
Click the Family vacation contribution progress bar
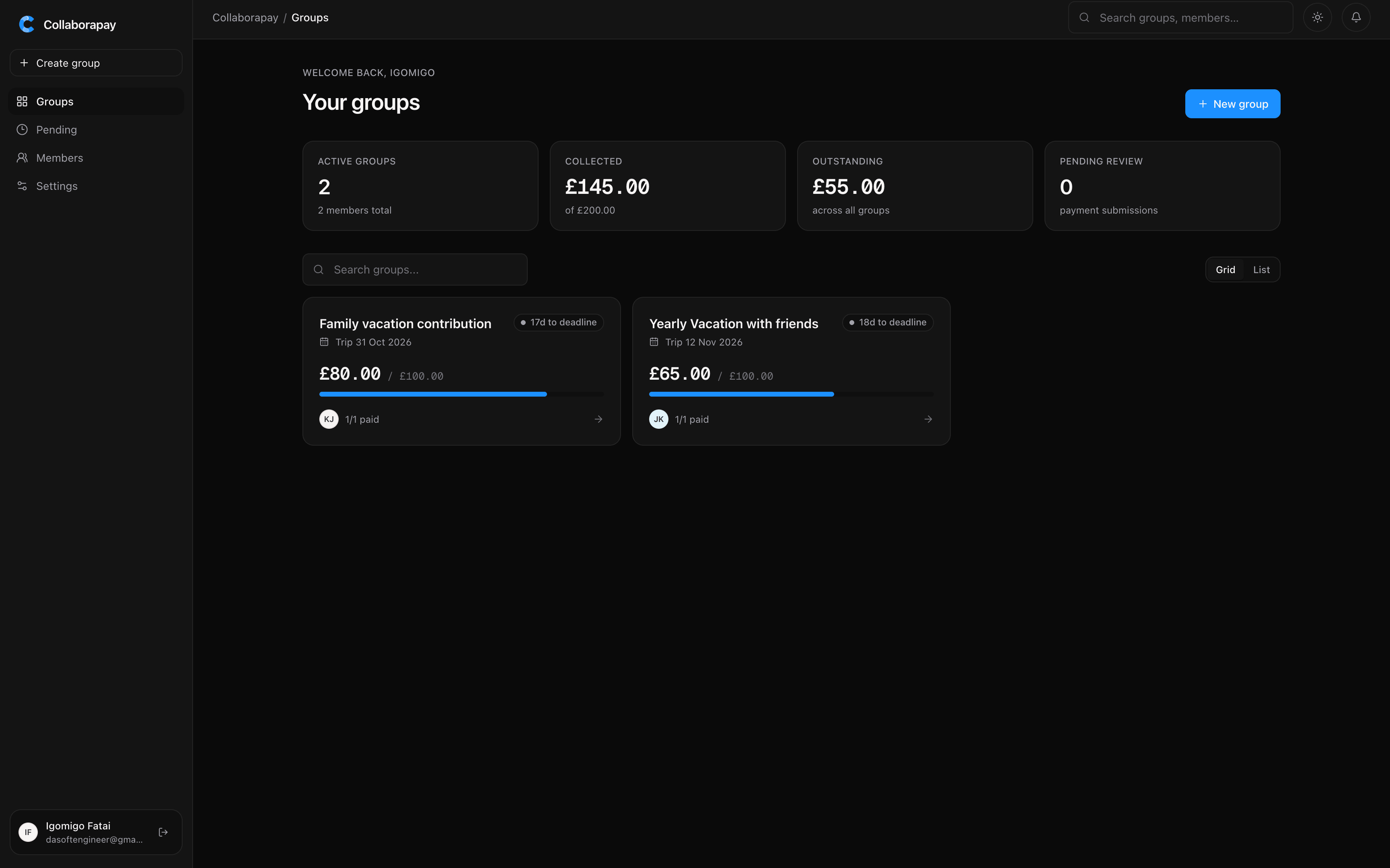461,395
